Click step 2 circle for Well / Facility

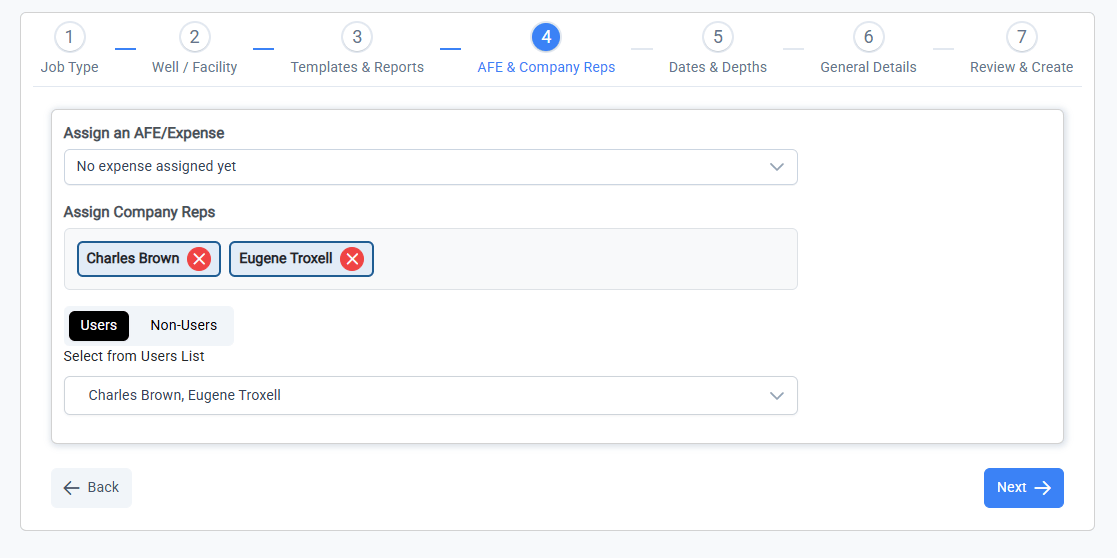pyautogui.click(x=194, y=37)
